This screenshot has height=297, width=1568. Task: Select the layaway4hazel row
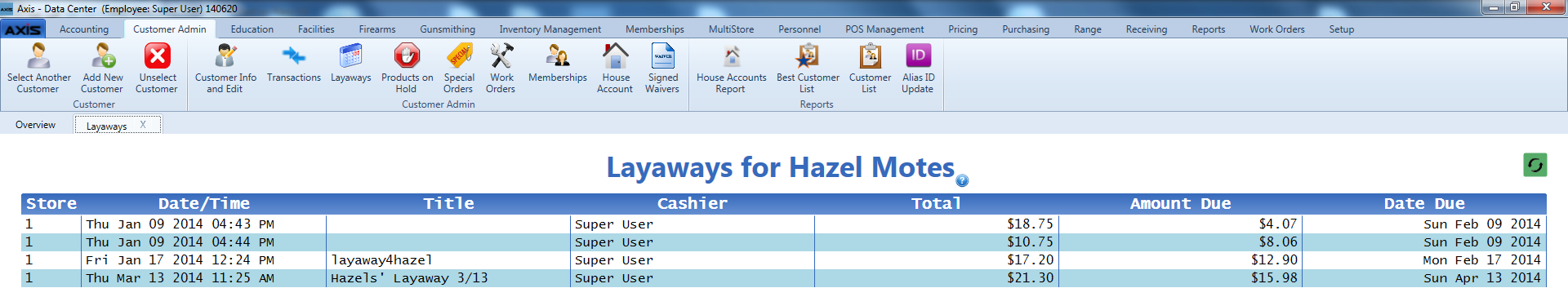783,259
